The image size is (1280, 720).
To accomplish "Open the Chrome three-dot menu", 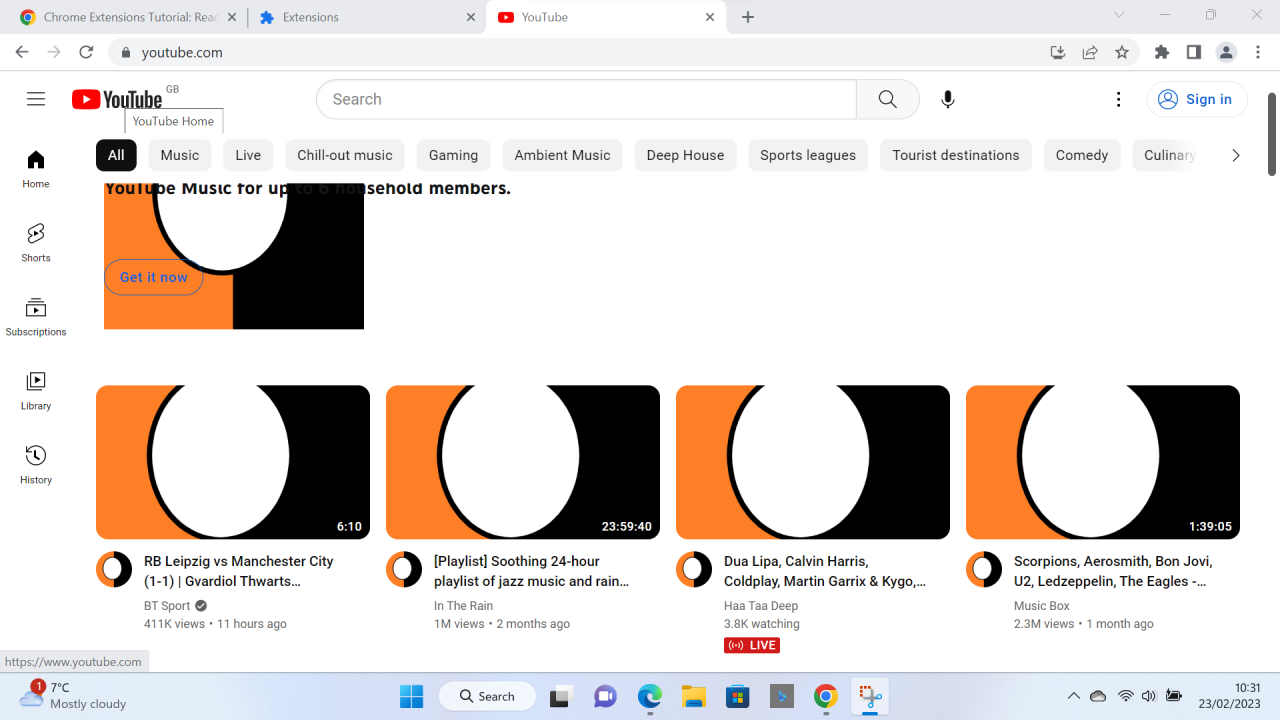I will click(1258, 52).
